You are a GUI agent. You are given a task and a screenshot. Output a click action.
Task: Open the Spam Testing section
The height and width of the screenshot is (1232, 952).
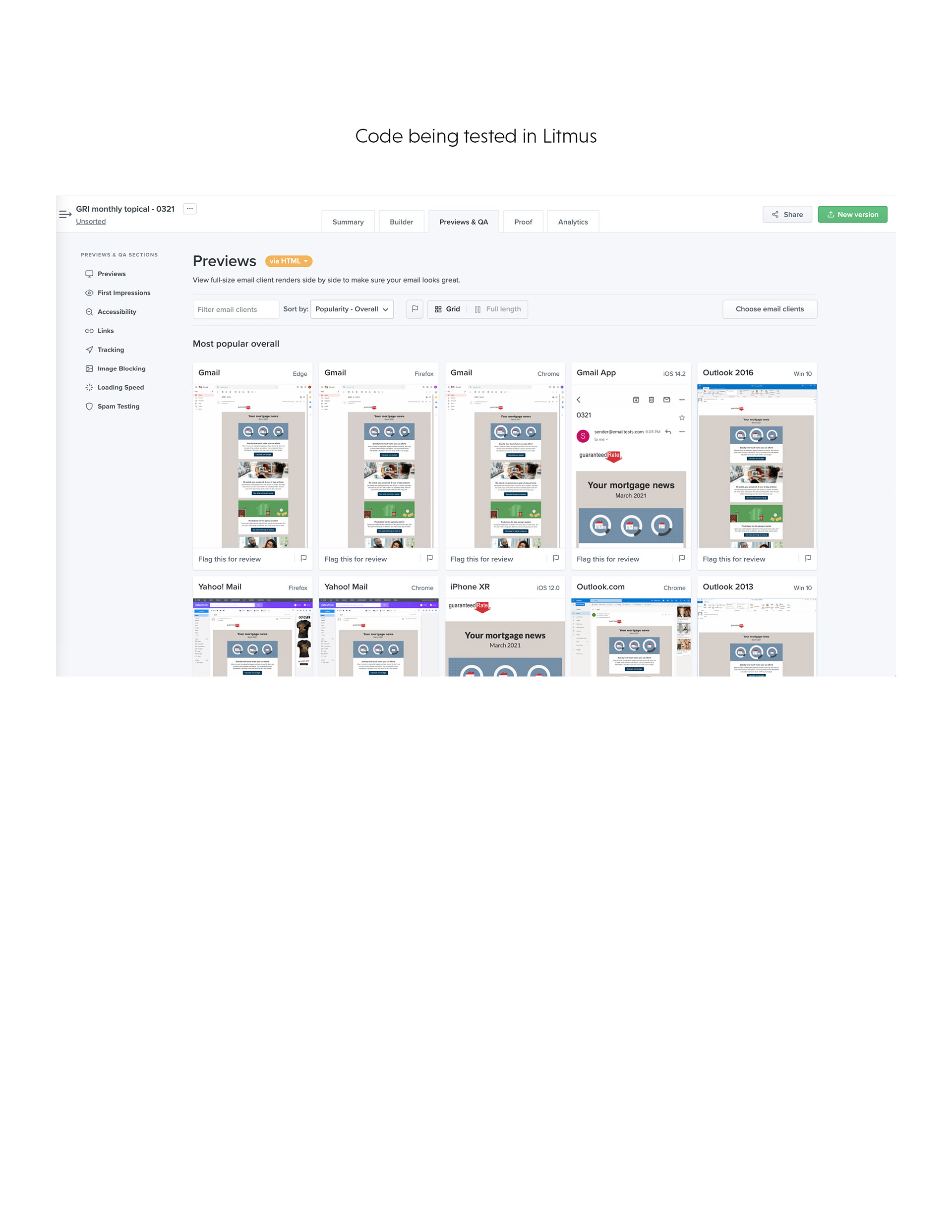coord(112,406)
